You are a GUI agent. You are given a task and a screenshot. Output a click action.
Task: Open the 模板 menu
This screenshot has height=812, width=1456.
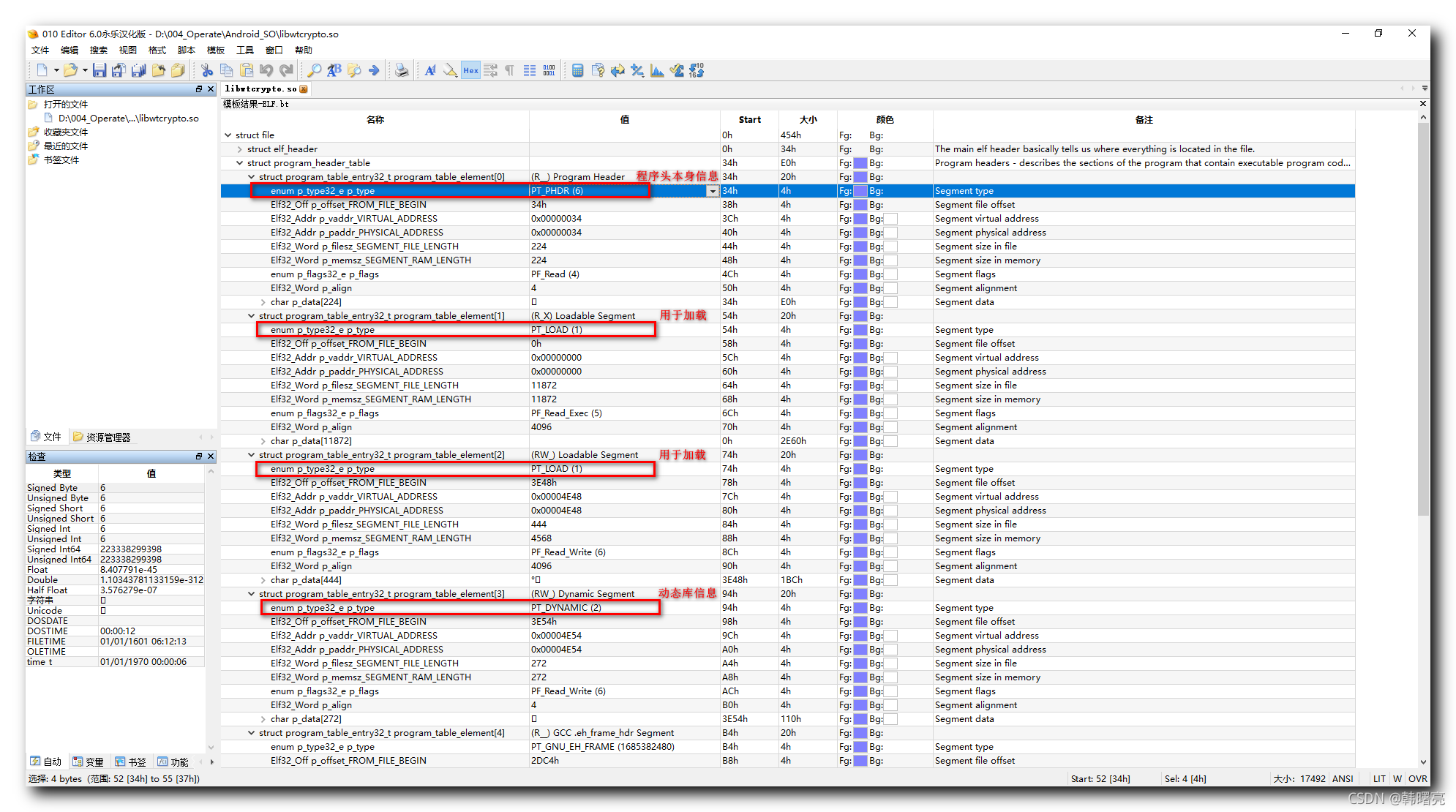click(216, 50)
